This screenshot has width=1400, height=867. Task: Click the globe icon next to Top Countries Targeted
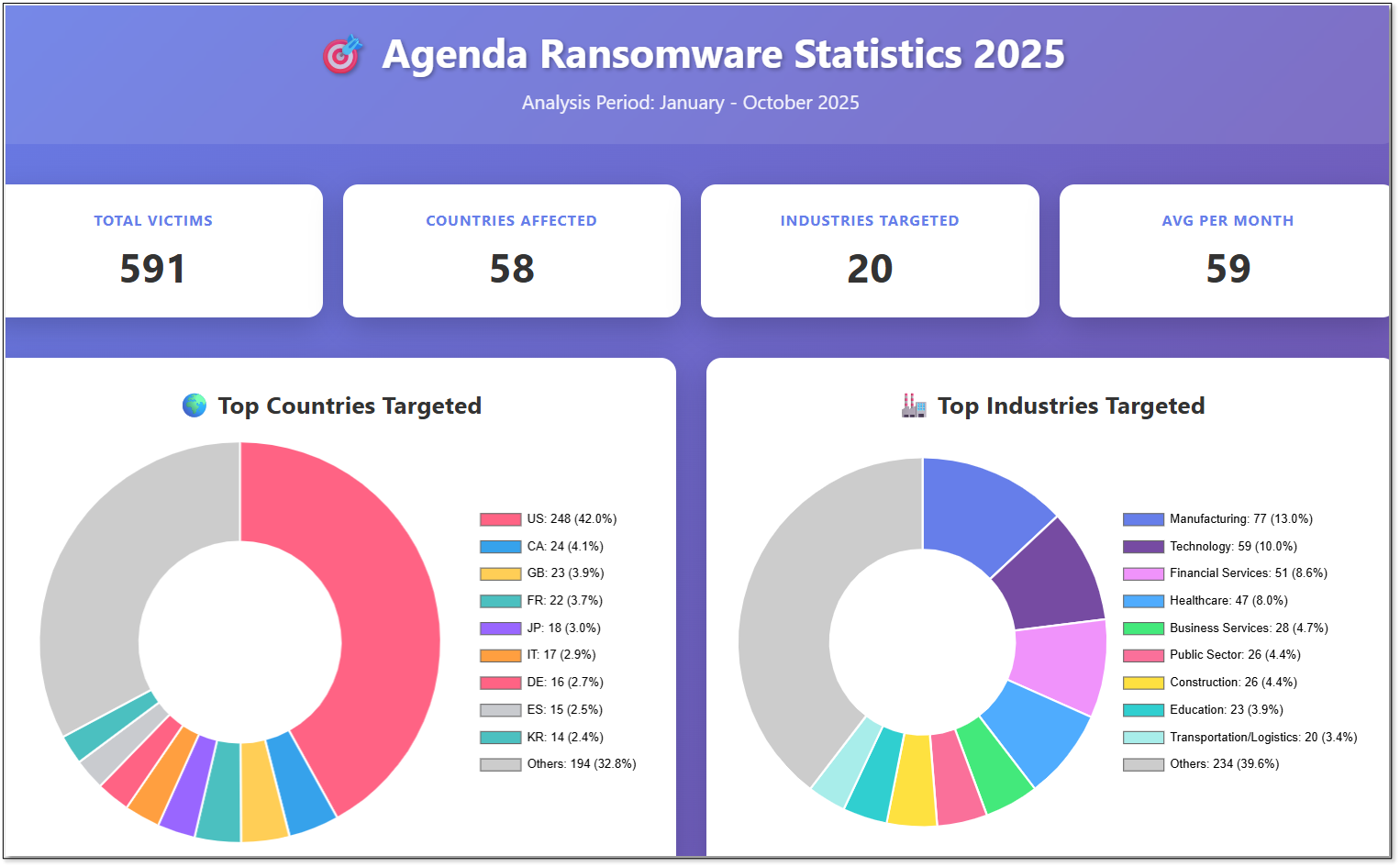click(194, 406)
